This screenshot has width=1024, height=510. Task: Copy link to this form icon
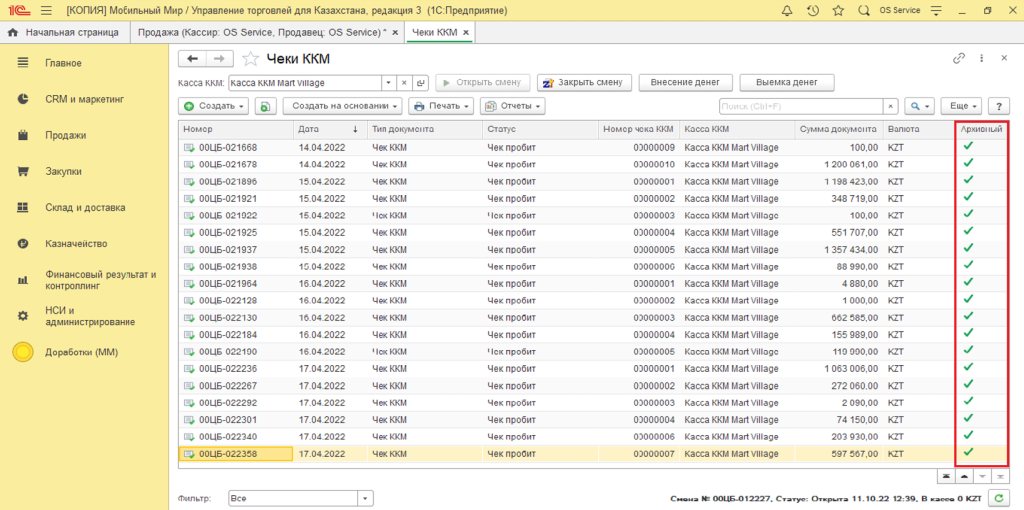[959, 58]
